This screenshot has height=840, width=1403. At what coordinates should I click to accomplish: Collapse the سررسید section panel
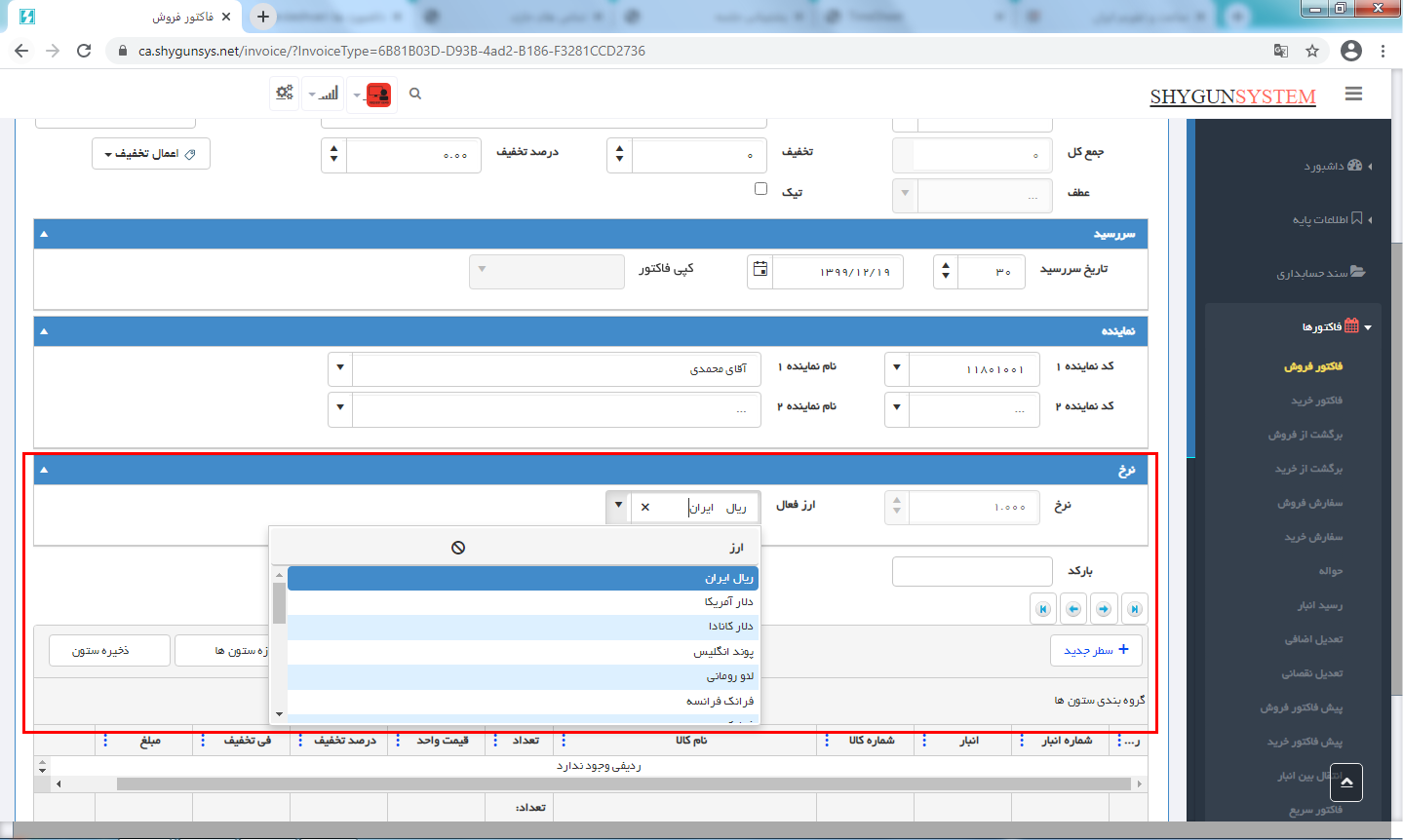click(x=44, y=234)
